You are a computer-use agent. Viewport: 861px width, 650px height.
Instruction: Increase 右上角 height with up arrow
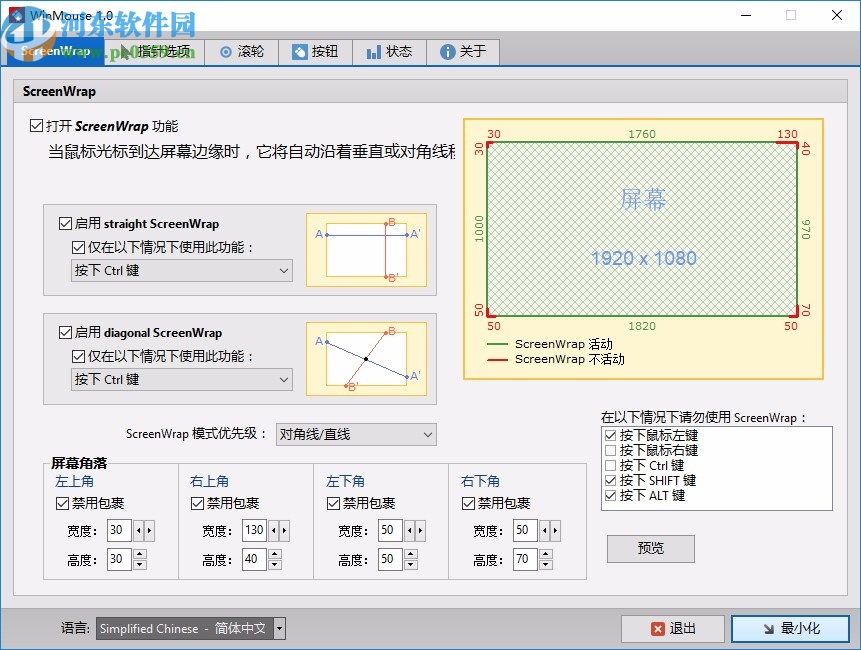pyautogui.click(x=275, y=554)
